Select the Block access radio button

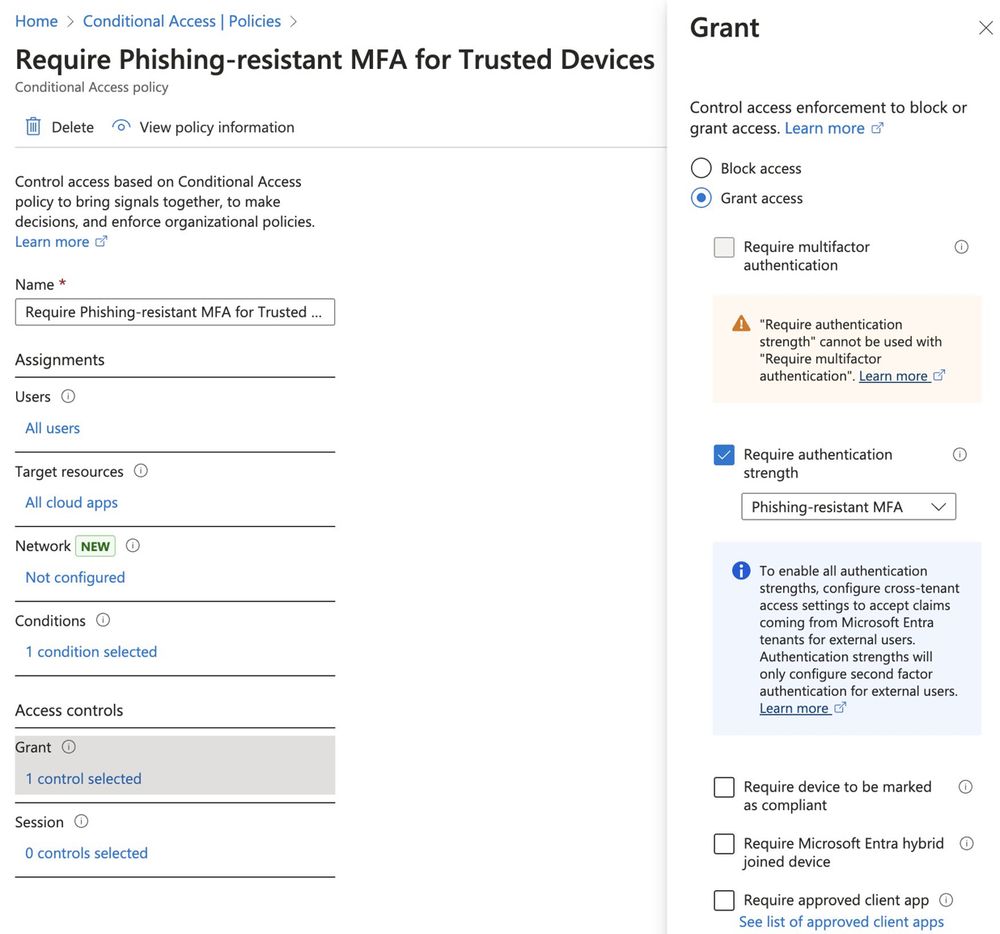(x=701, y=168)
